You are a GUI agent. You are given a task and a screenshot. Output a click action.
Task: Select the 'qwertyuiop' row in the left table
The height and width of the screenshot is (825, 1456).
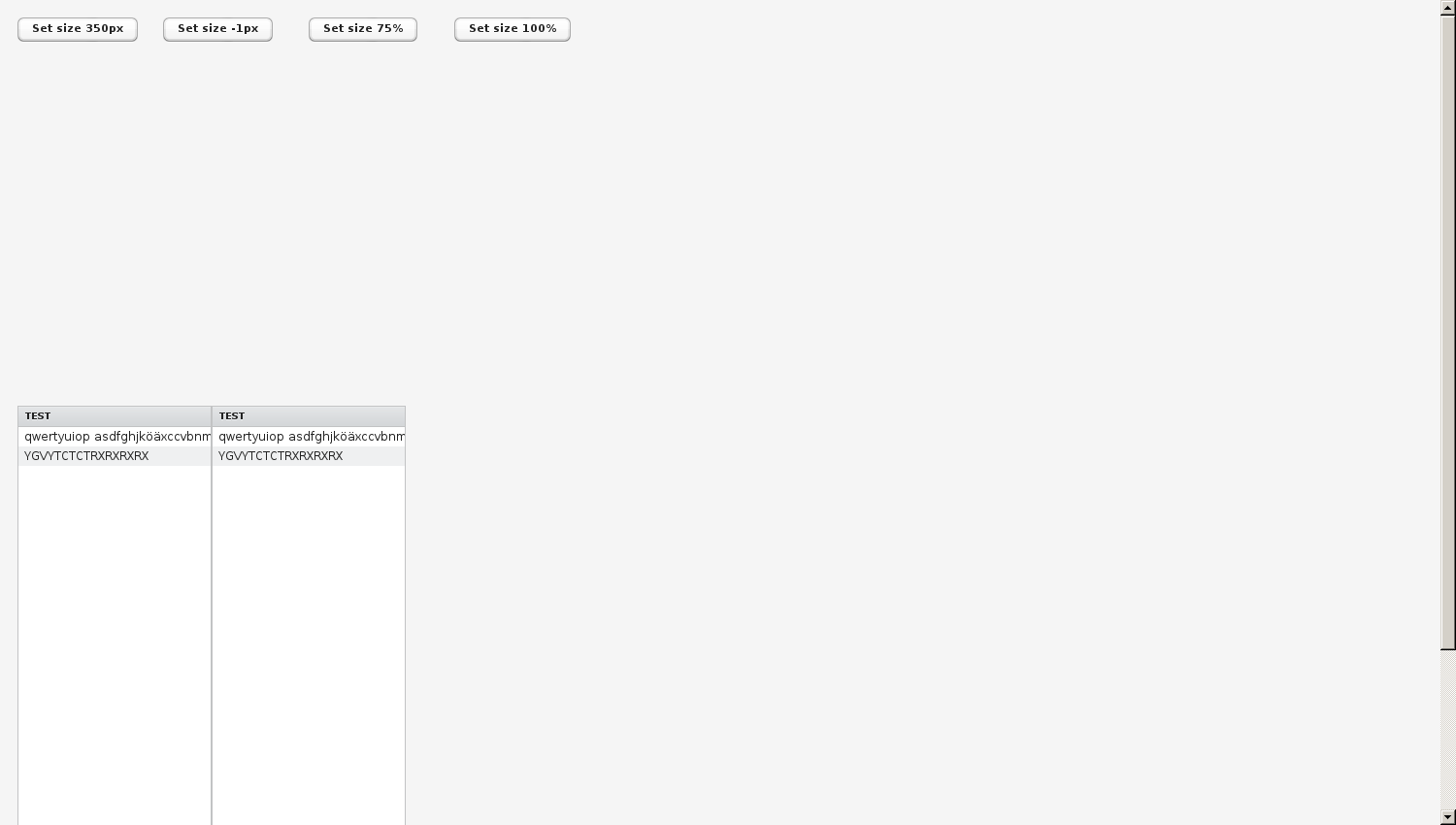click(115, 437)
